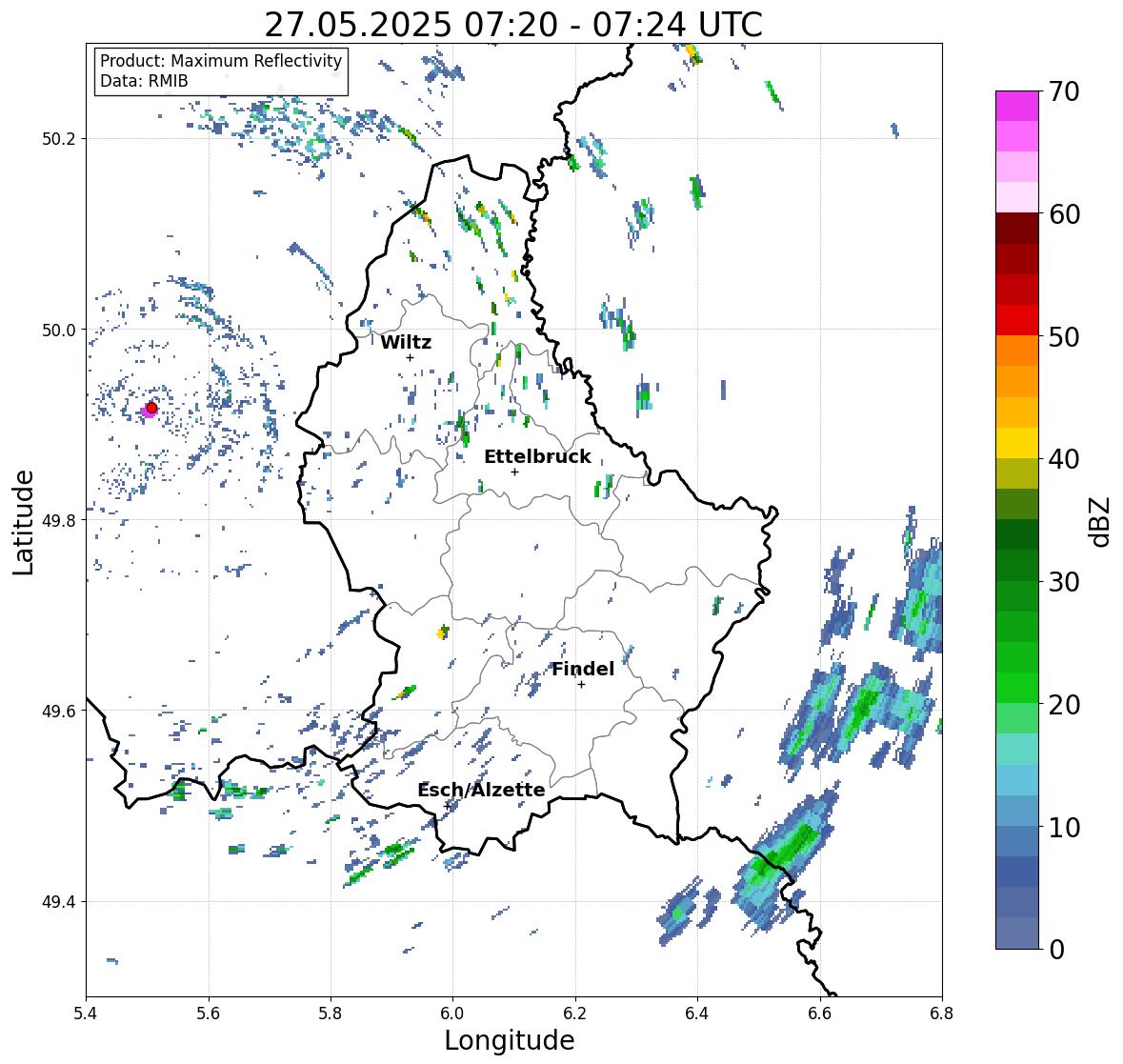Click the plot title '27.05.2025 07:20 - 07:24 UTC'

513,25
